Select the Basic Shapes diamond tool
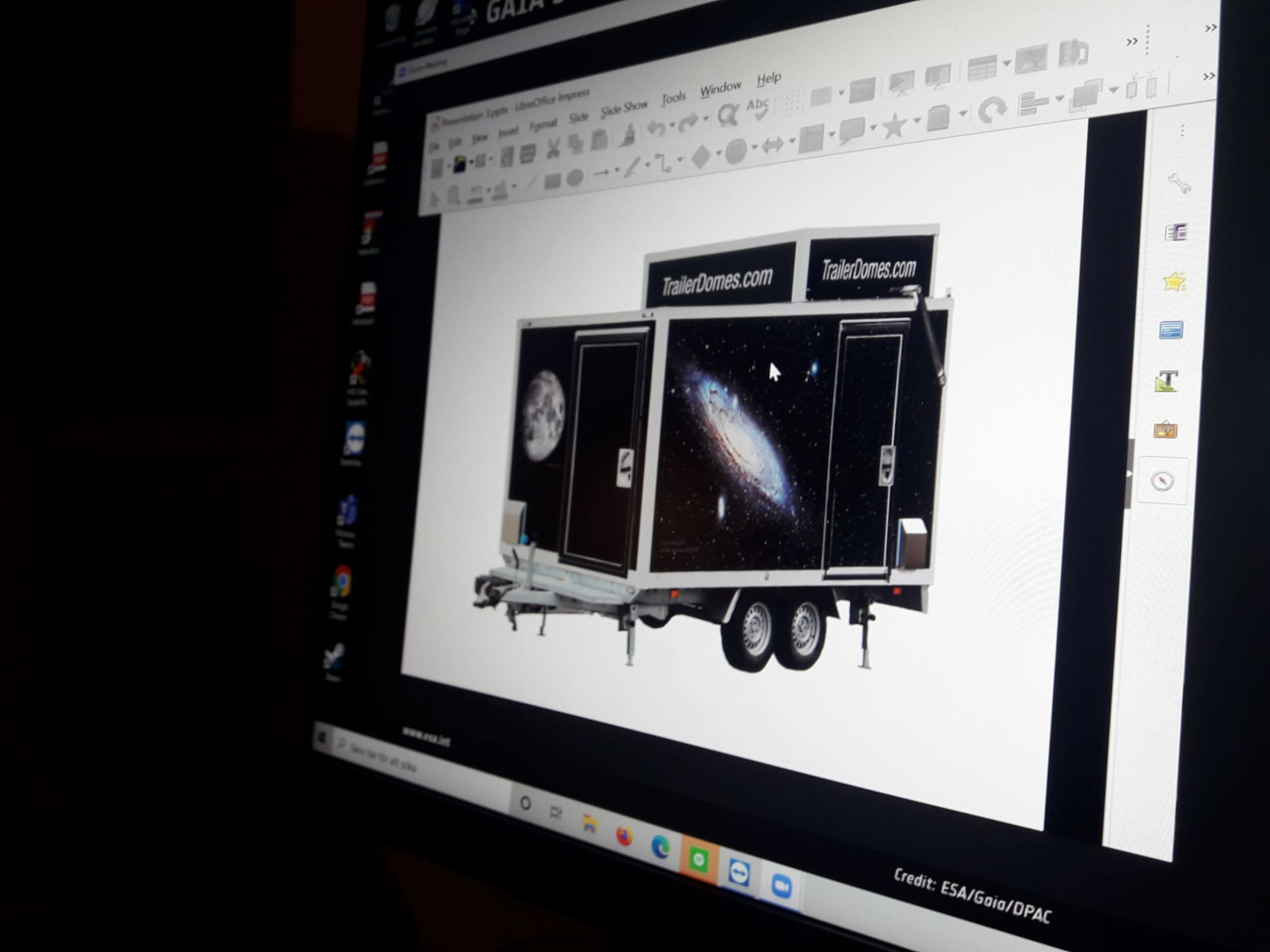The height and width of the screenshot is (952, 1270). pos(700,157)
